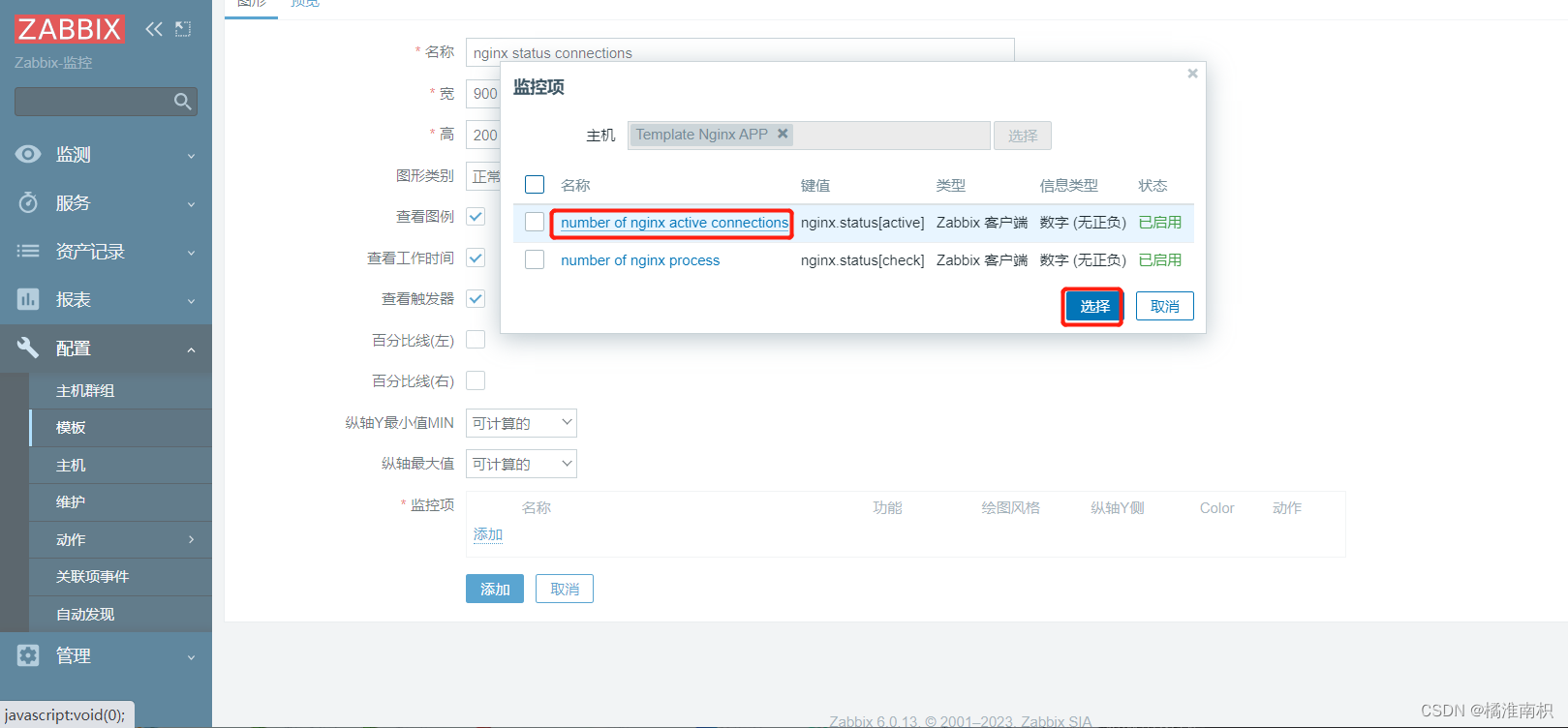1568x728 pixels.
Task: Click 已启用 status for active connections
Action: (x=1159, y=222)
